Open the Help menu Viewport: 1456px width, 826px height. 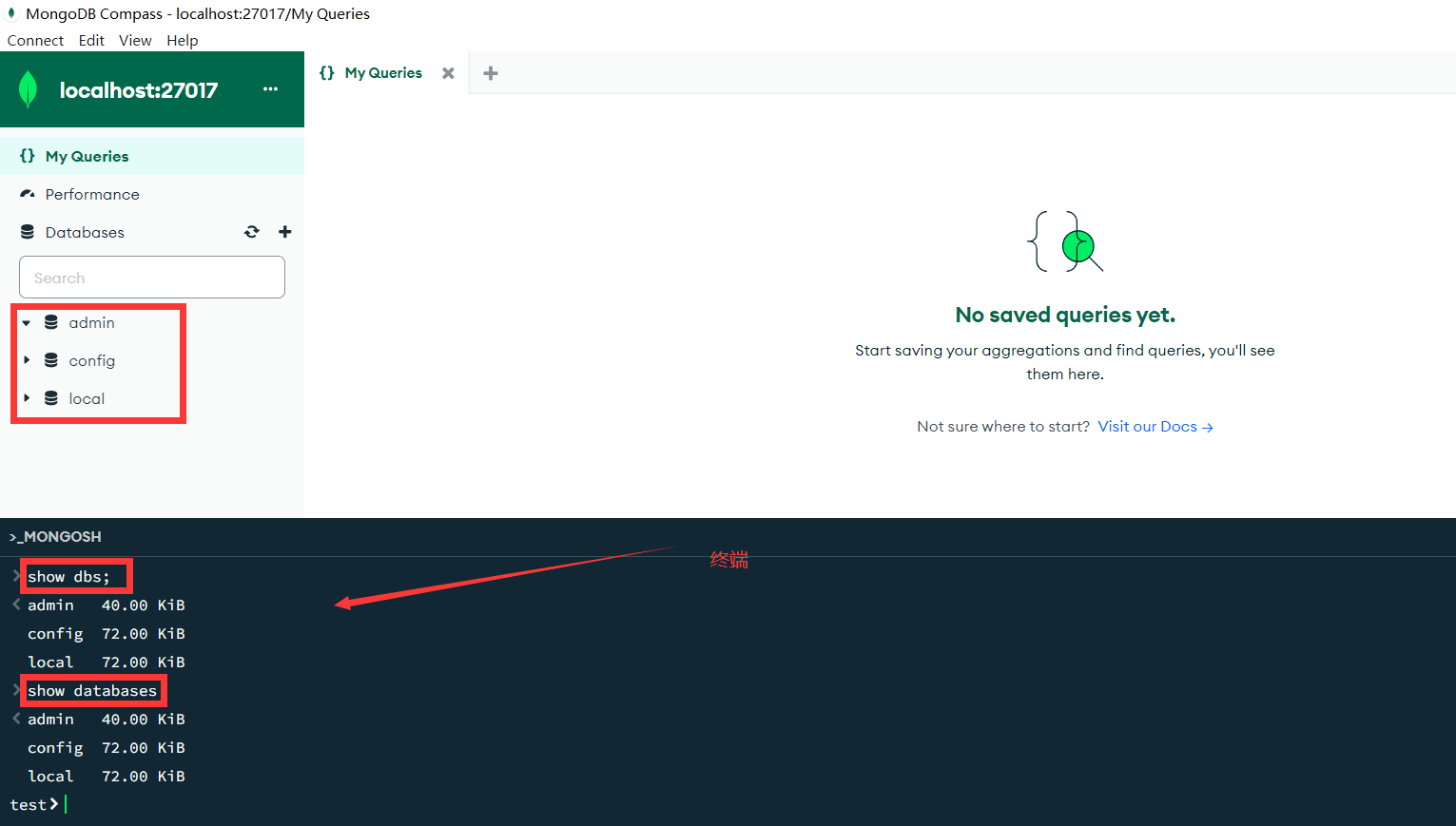tap(183, 40)
